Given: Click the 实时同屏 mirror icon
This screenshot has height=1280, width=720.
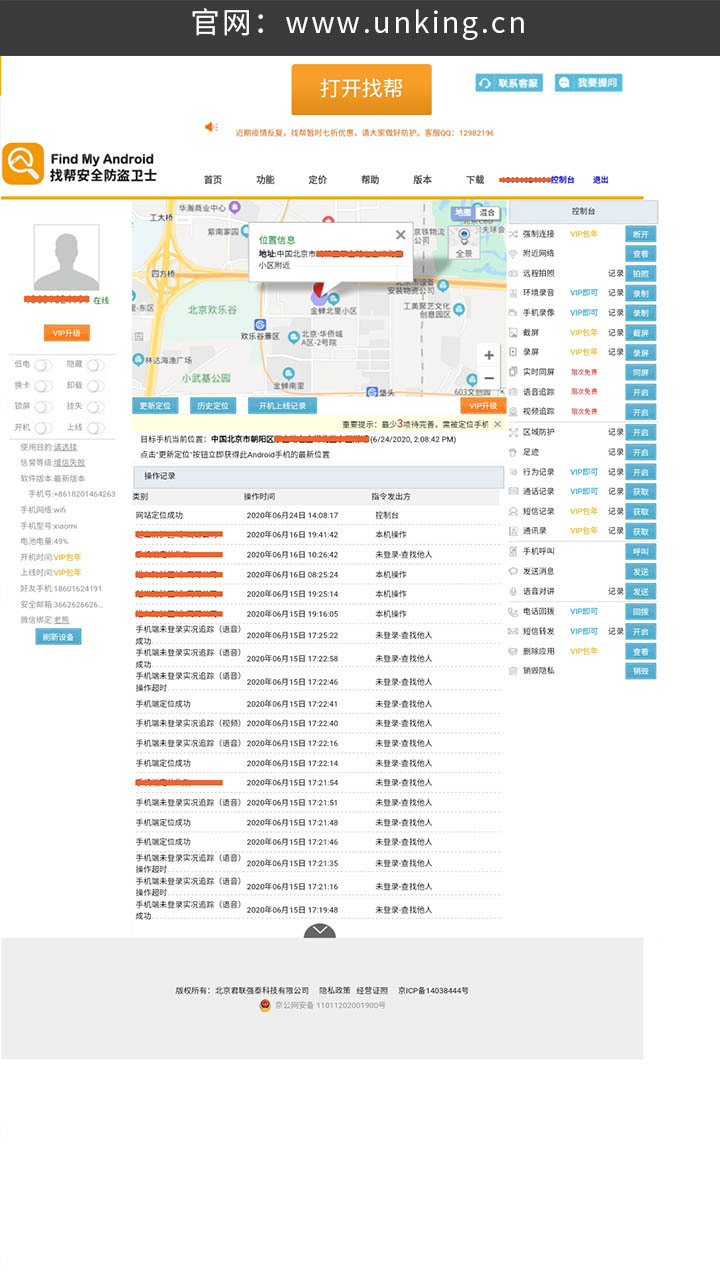Looking at the screenshot, I should point(513,372).
